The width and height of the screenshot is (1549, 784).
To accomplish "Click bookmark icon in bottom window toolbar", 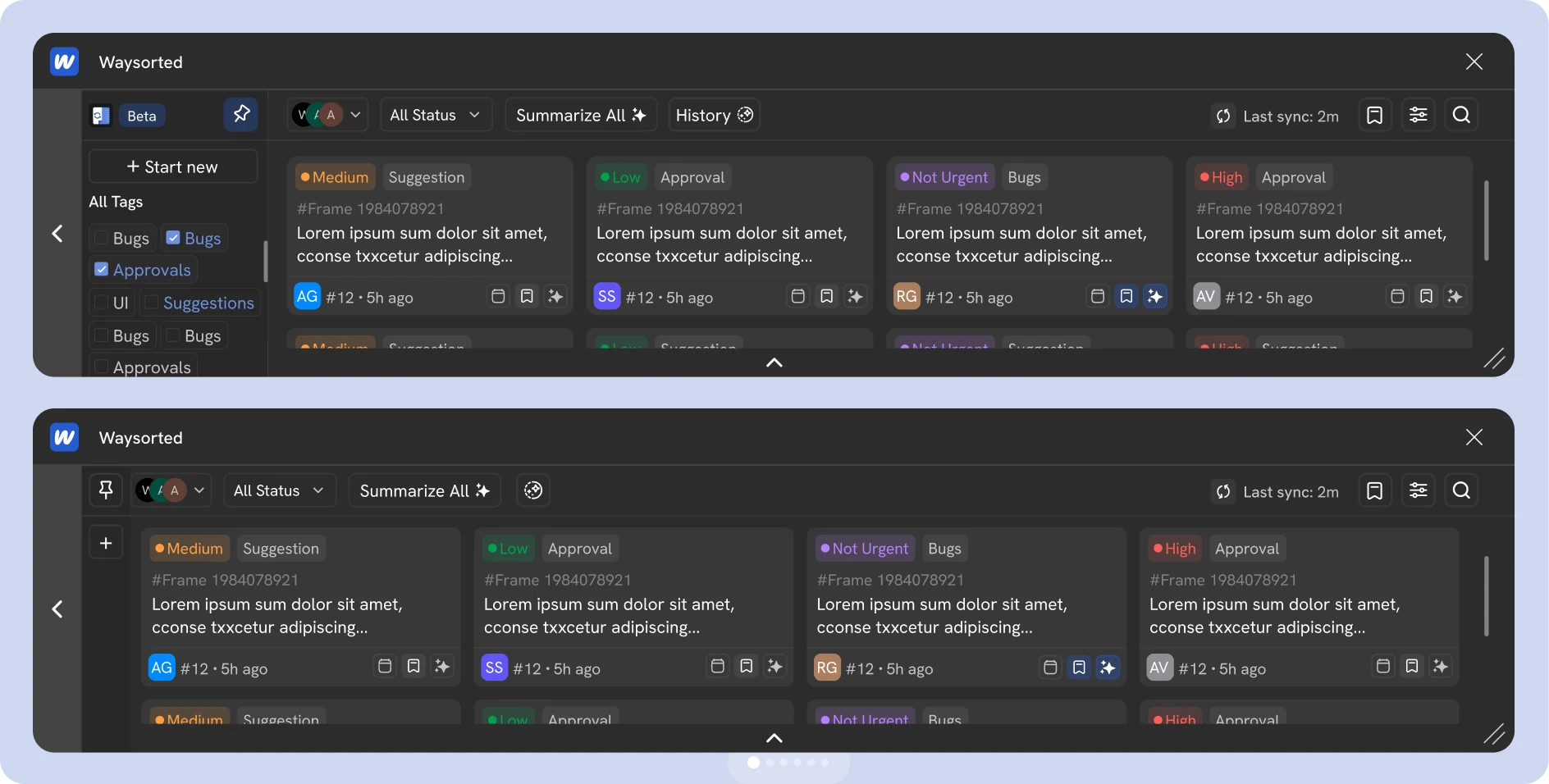I will tap(1374, 490).
